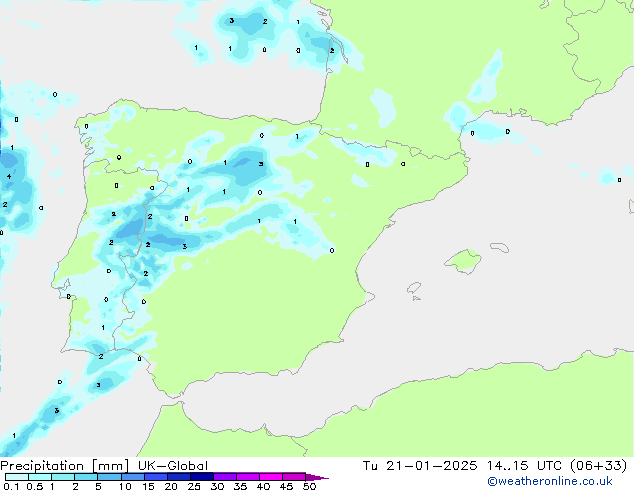This screenshot has width=634, height=490.
Task: Click the 20–25 mm legend color box
Action: pos(178,477)
